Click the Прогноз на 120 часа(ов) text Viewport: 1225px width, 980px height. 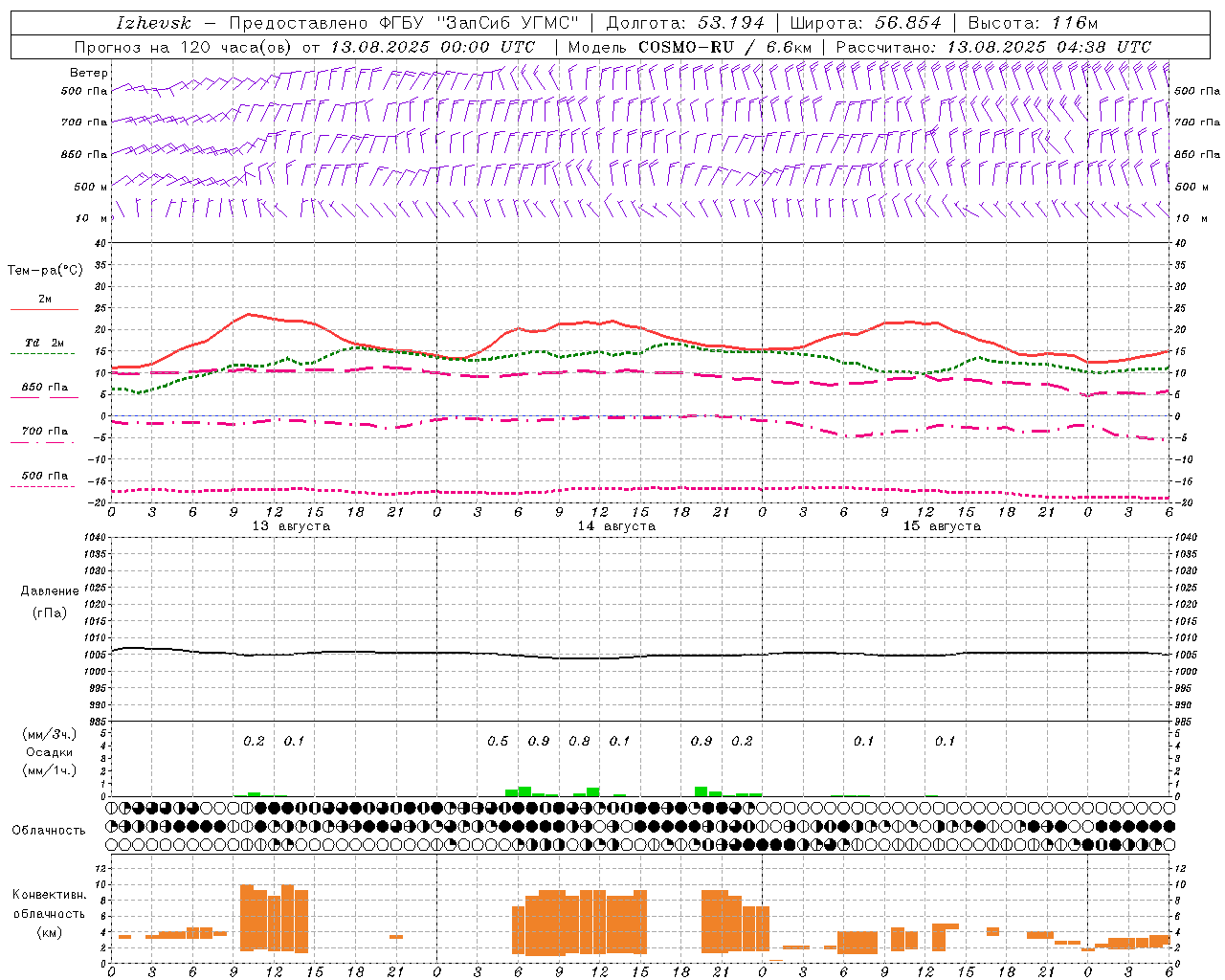tap(185, 47)
